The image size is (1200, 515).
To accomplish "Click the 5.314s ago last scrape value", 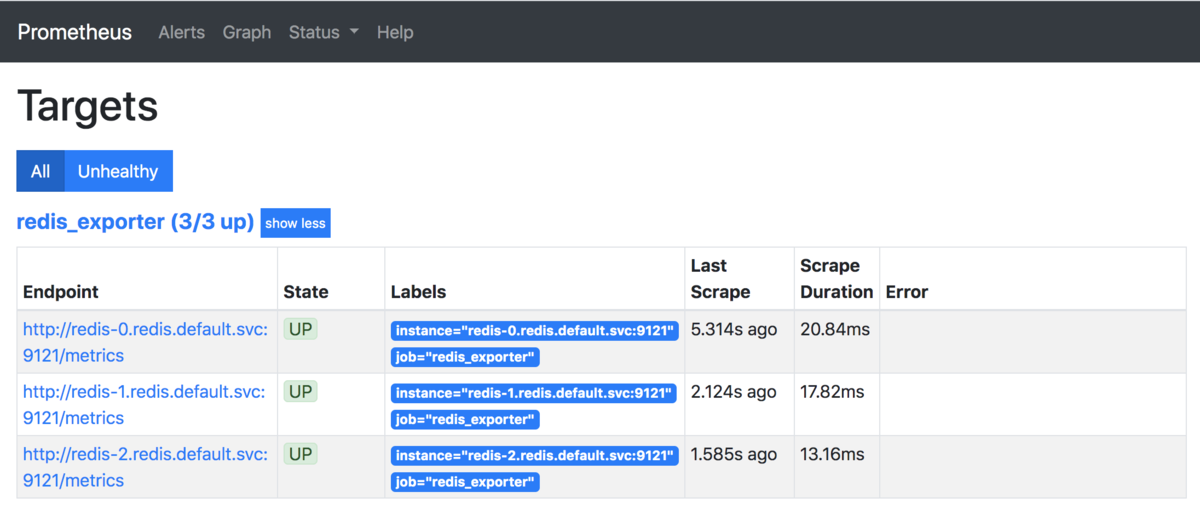I will pos(734,330).
